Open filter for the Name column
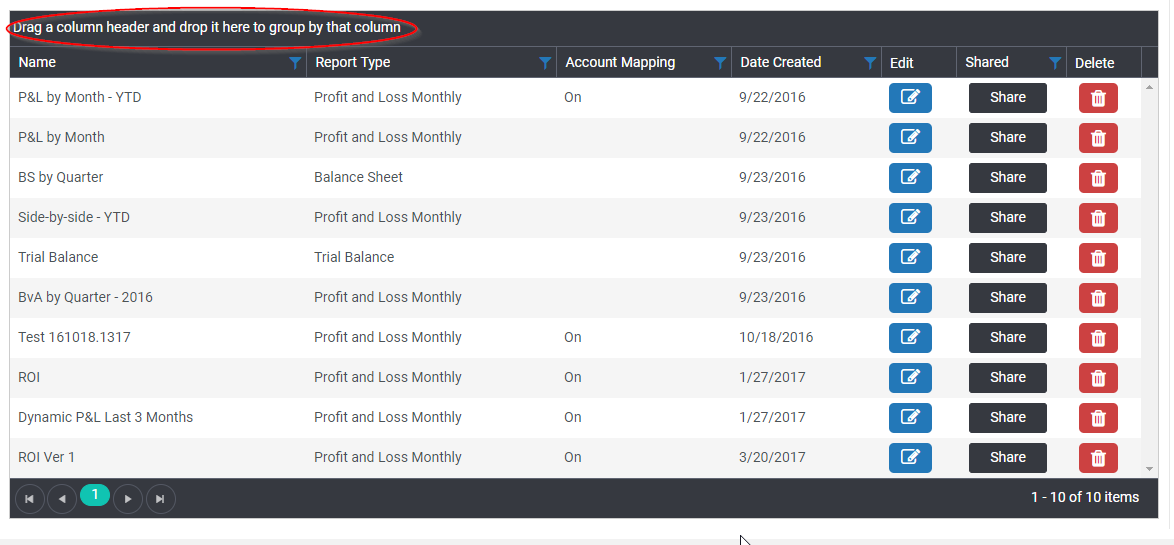The height and width of the screenshot is (545, 1174). point(295,63)
